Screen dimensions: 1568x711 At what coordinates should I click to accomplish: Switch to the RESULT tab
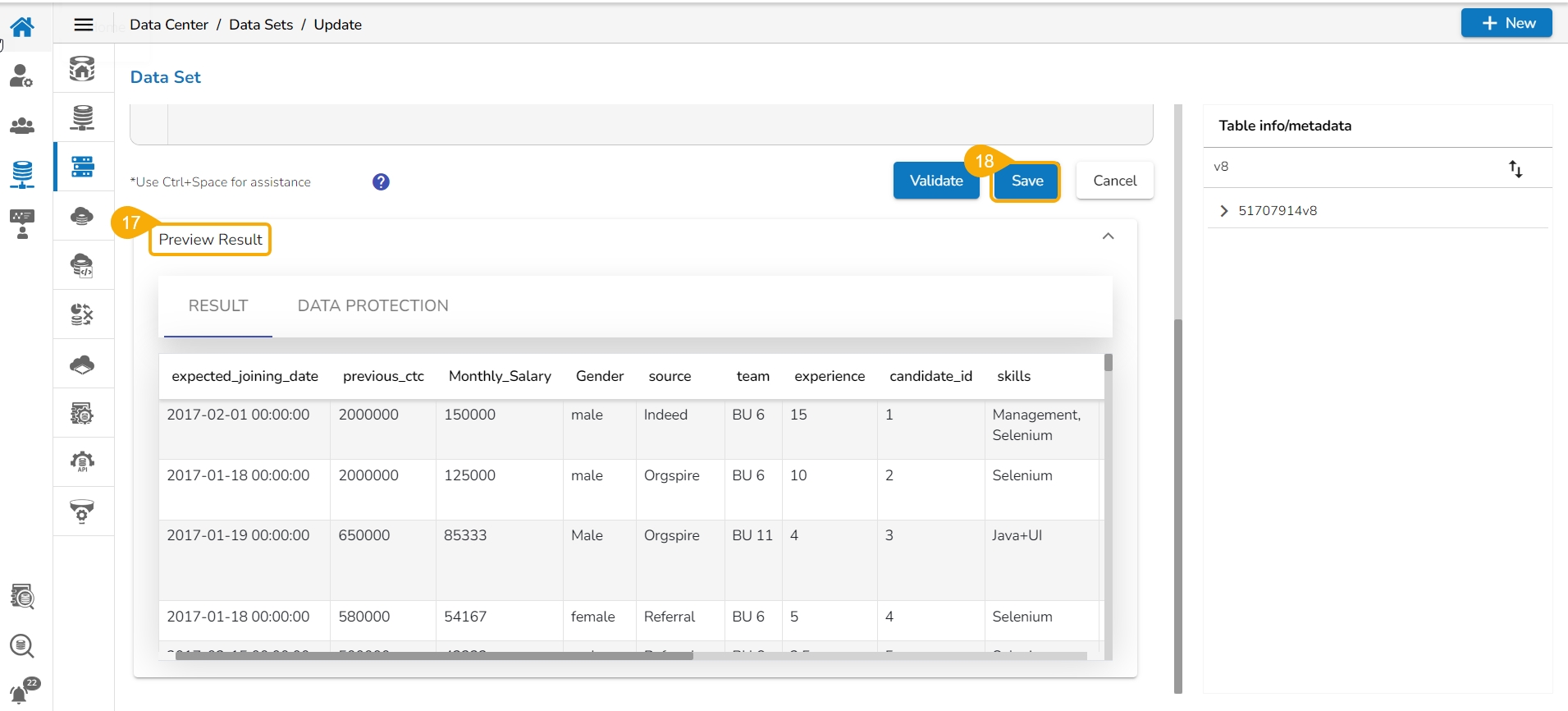click(x=218, y=306)
